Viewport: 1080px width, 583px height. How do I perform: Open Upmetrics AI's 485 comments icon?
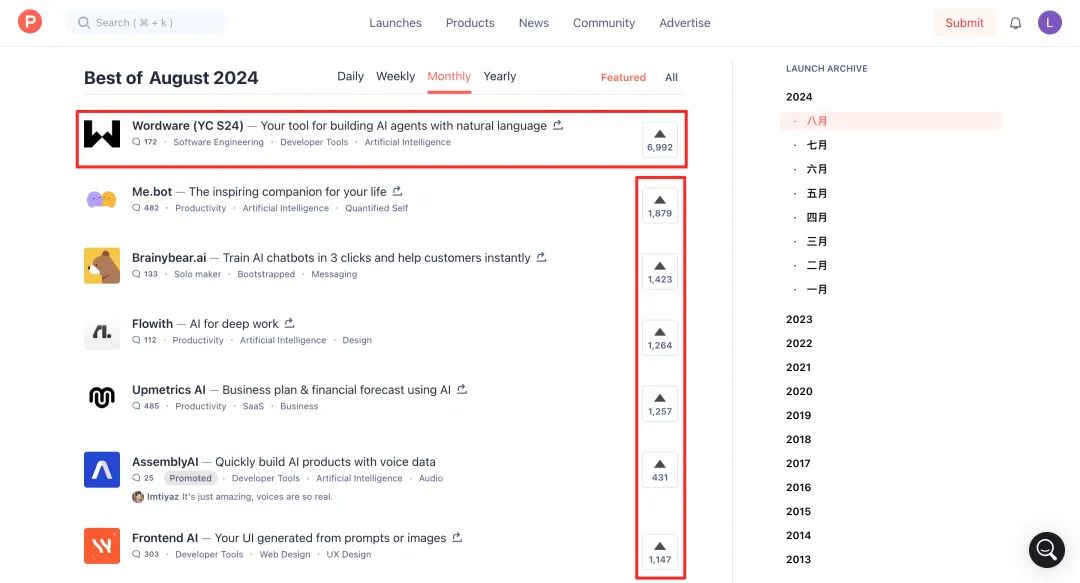pyautogui.click(x=136, y=407)
